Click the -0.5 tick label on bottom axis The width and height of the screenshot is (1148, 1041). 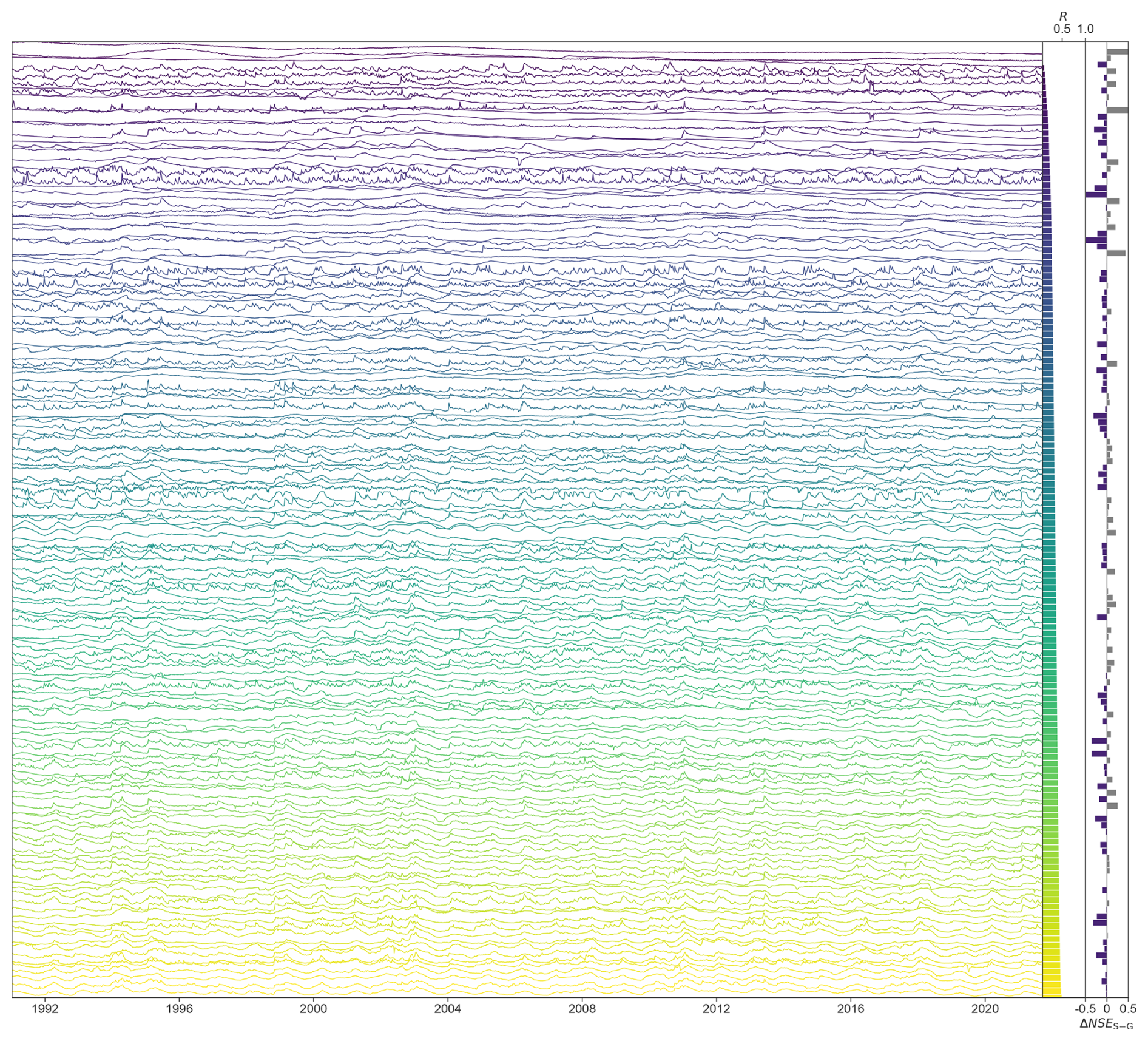click(1085, 1009)
